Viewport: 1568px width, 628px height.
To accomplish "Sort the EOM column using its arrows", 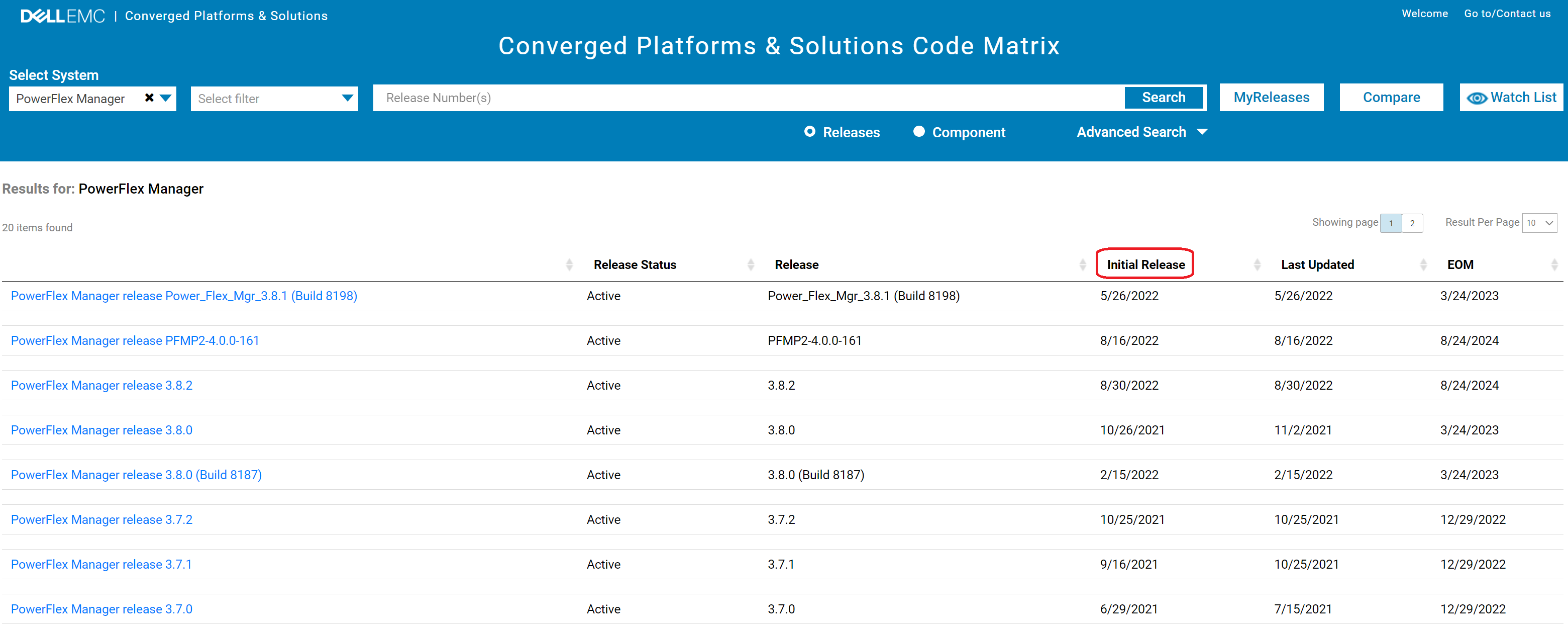I will point(1554,264).
